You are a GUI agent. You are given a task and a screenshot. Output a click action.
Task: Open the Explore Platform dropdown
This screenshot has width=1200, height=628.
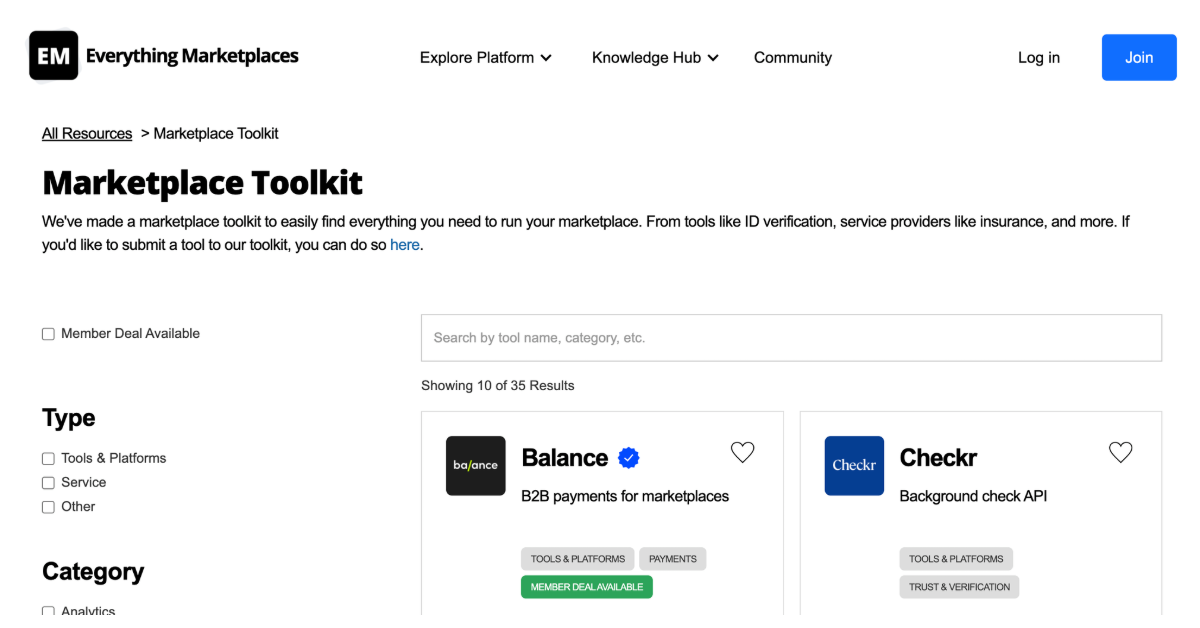[x=485, y=57]
